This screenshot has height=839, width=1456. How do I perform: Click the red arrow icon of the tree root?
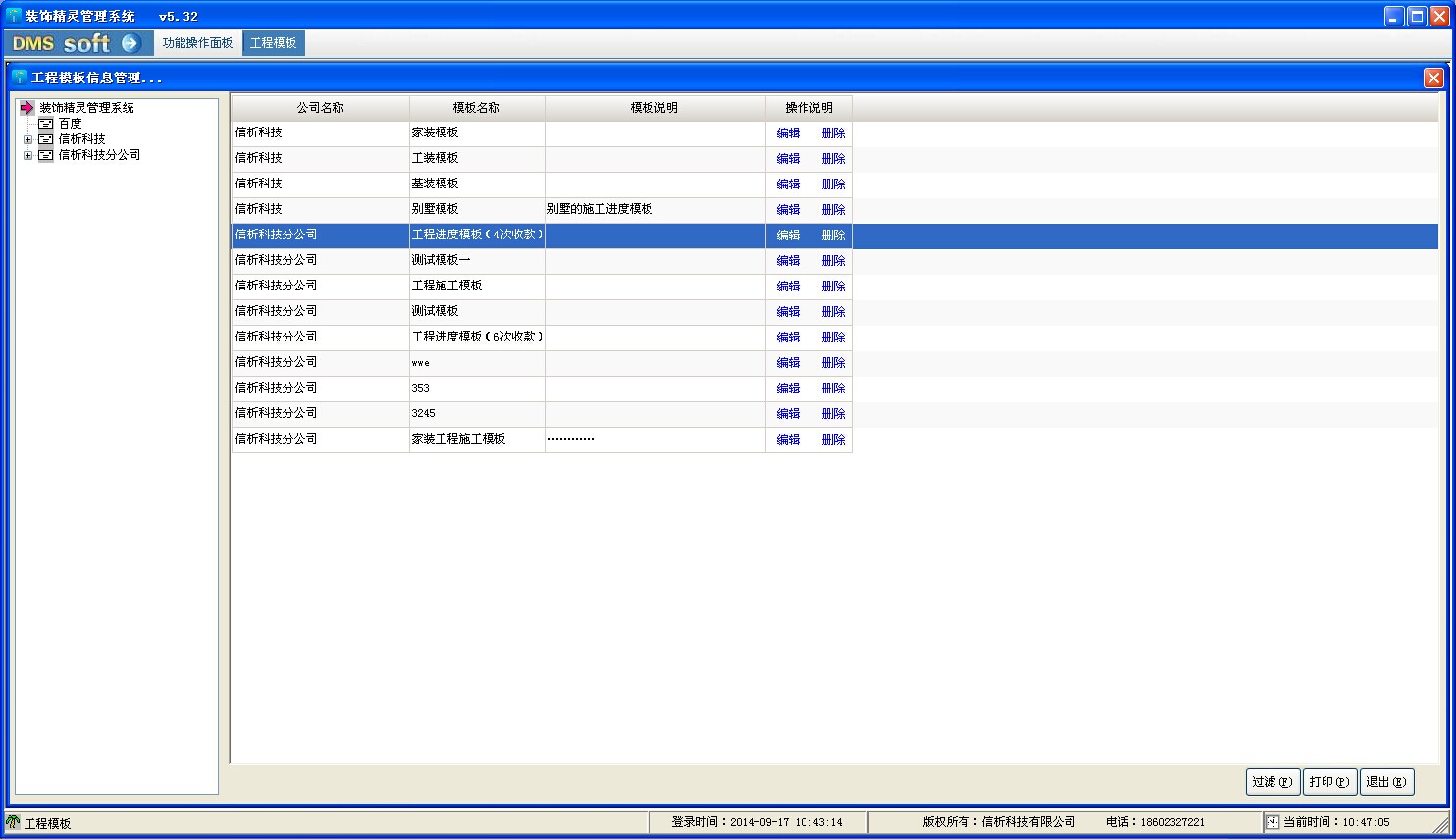point(26,108)
